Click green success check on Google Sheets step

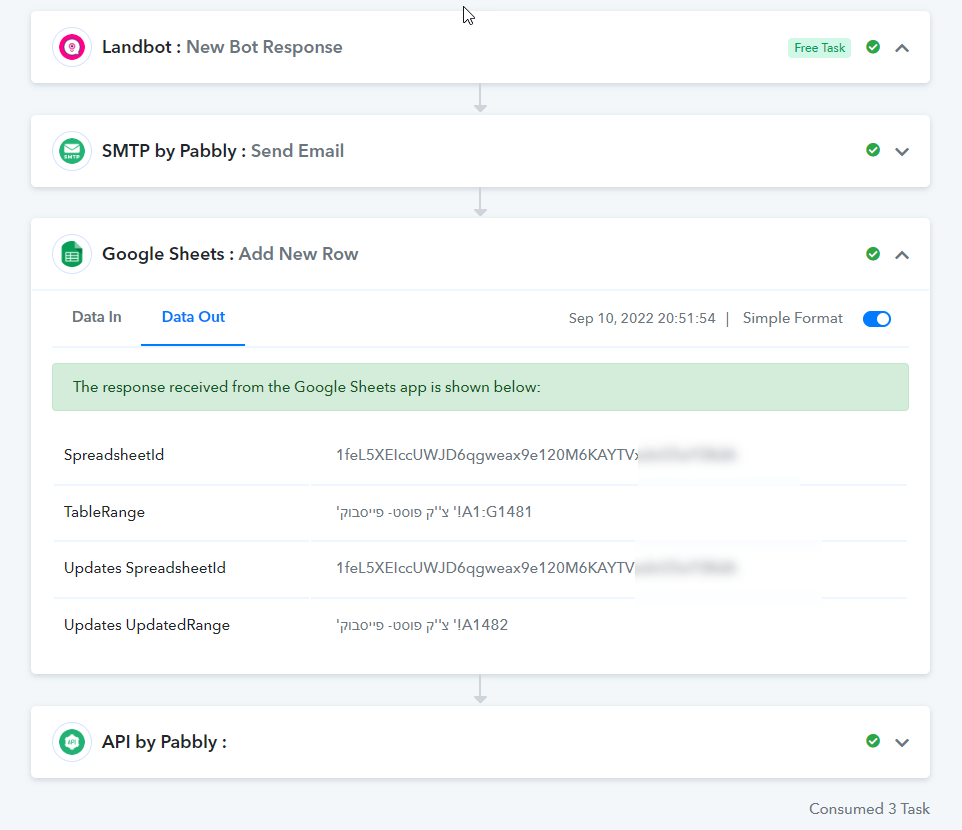point(873,254)
